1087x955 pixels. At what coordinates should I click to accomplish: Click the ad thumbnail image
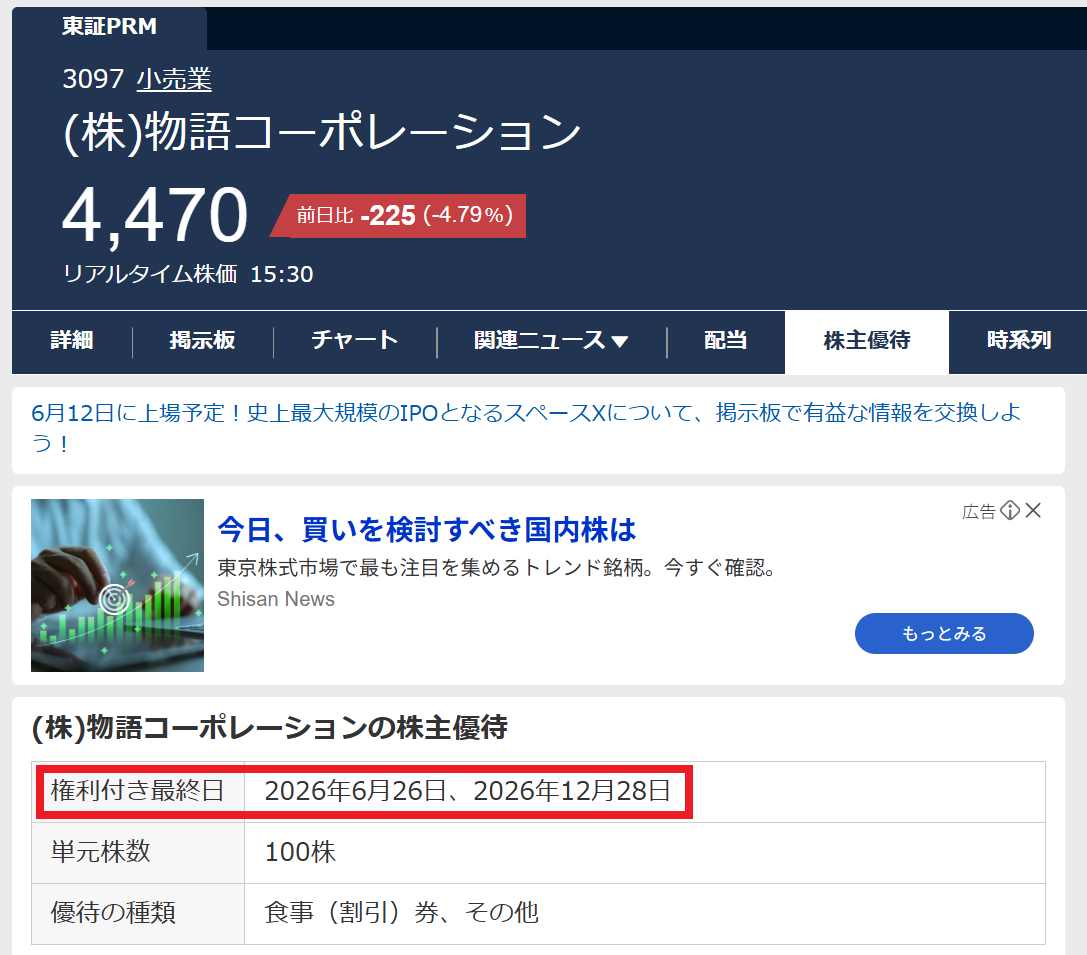117,585
